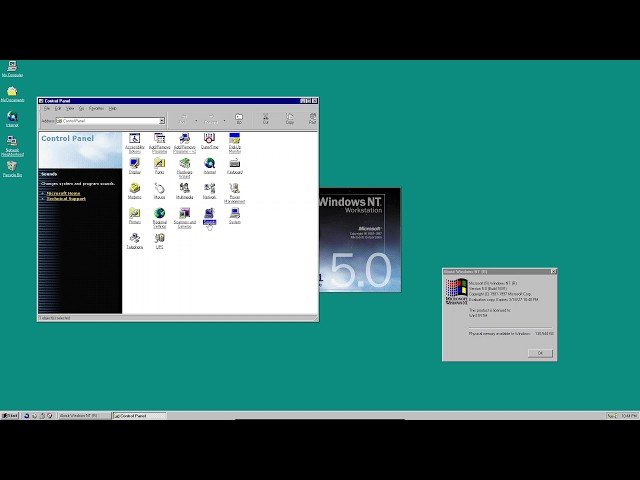Select the highlighted Sounds applet
The width and height of the screenshot is (640, 480).
coord(209,216)
